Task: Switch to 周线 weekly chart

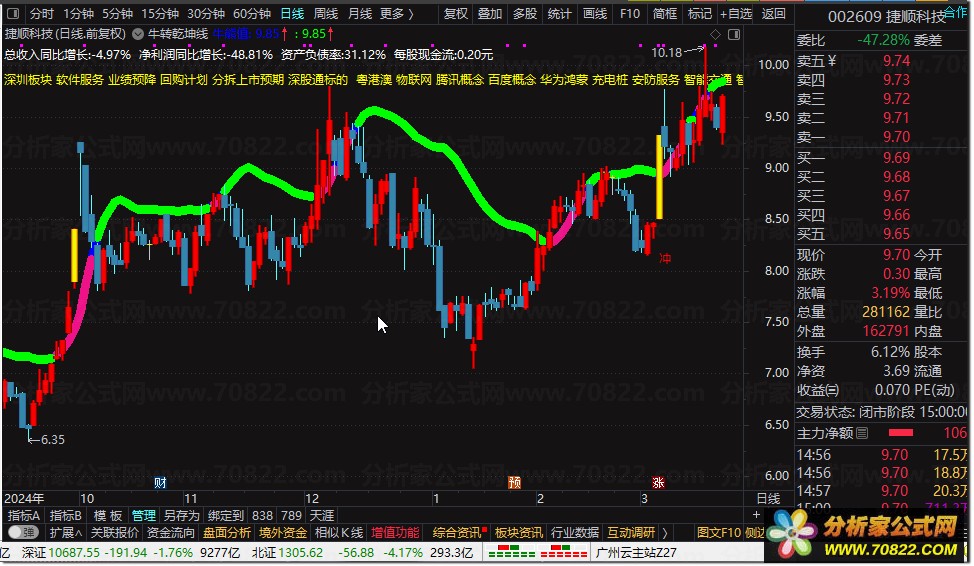Action: tap(325, 13)
